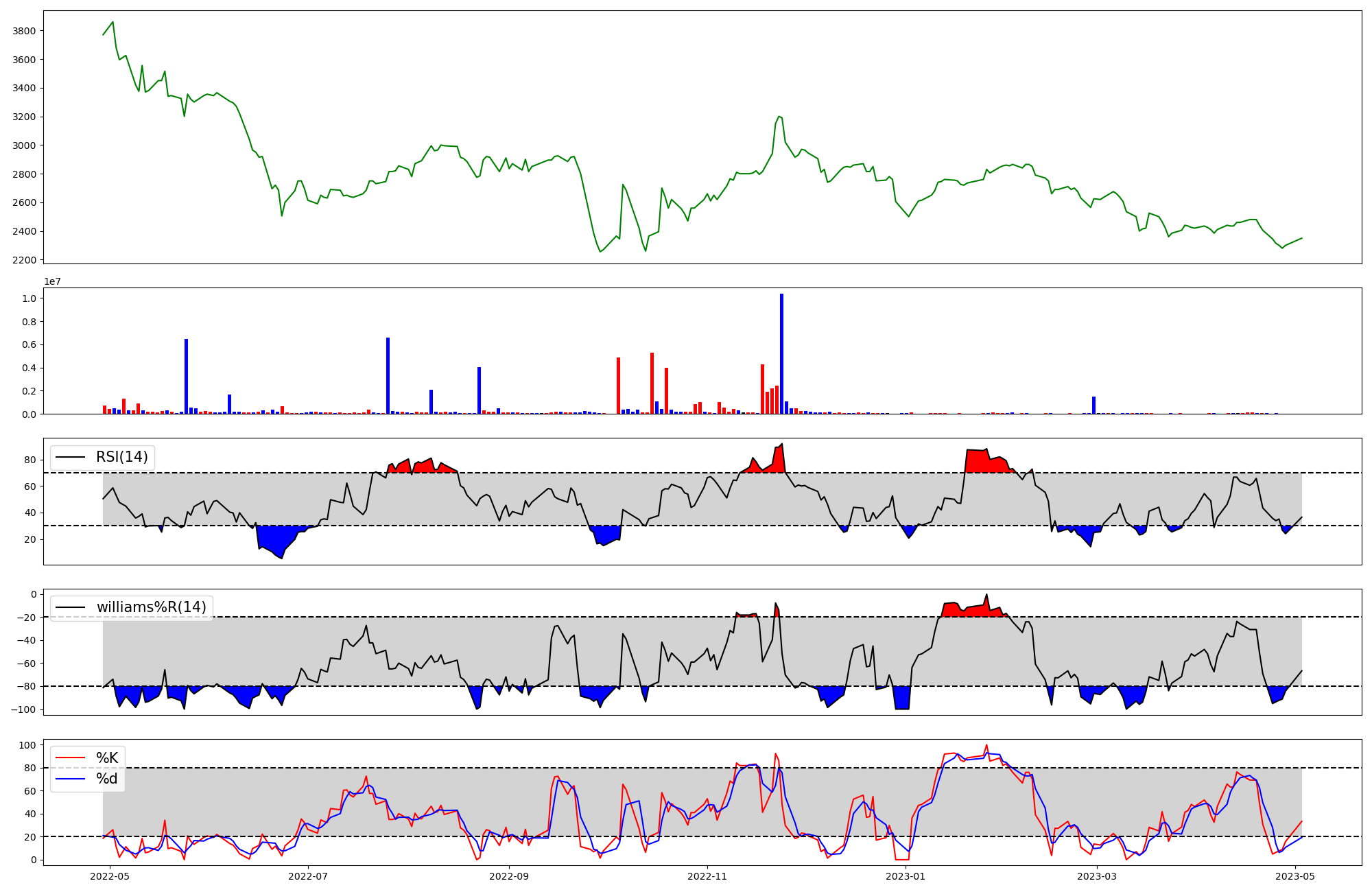
Task: Click the 3000 price axis tick label
Action: point(24,145)
